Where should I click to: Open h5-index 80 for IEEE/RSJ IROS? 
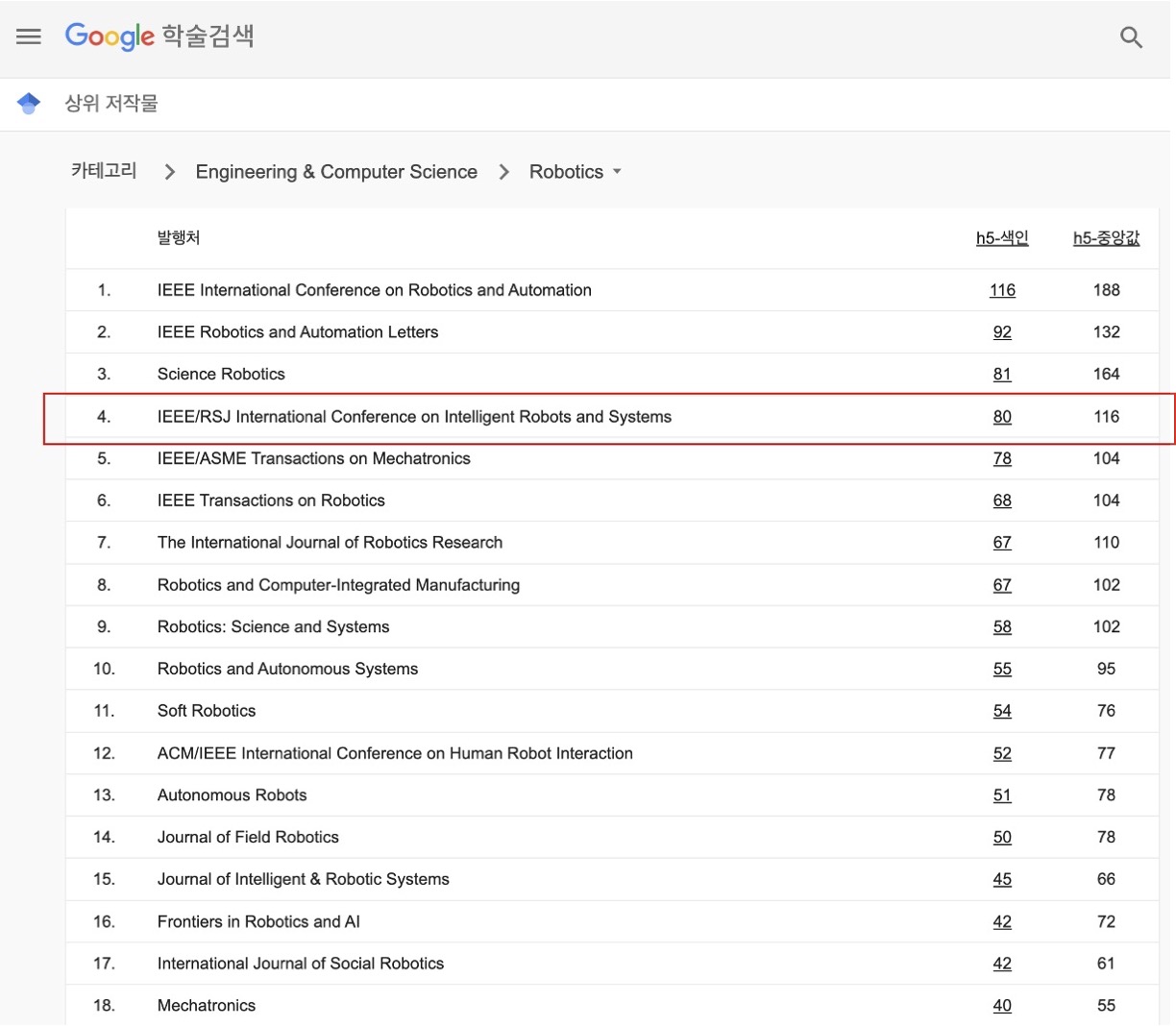(1002, 416)
